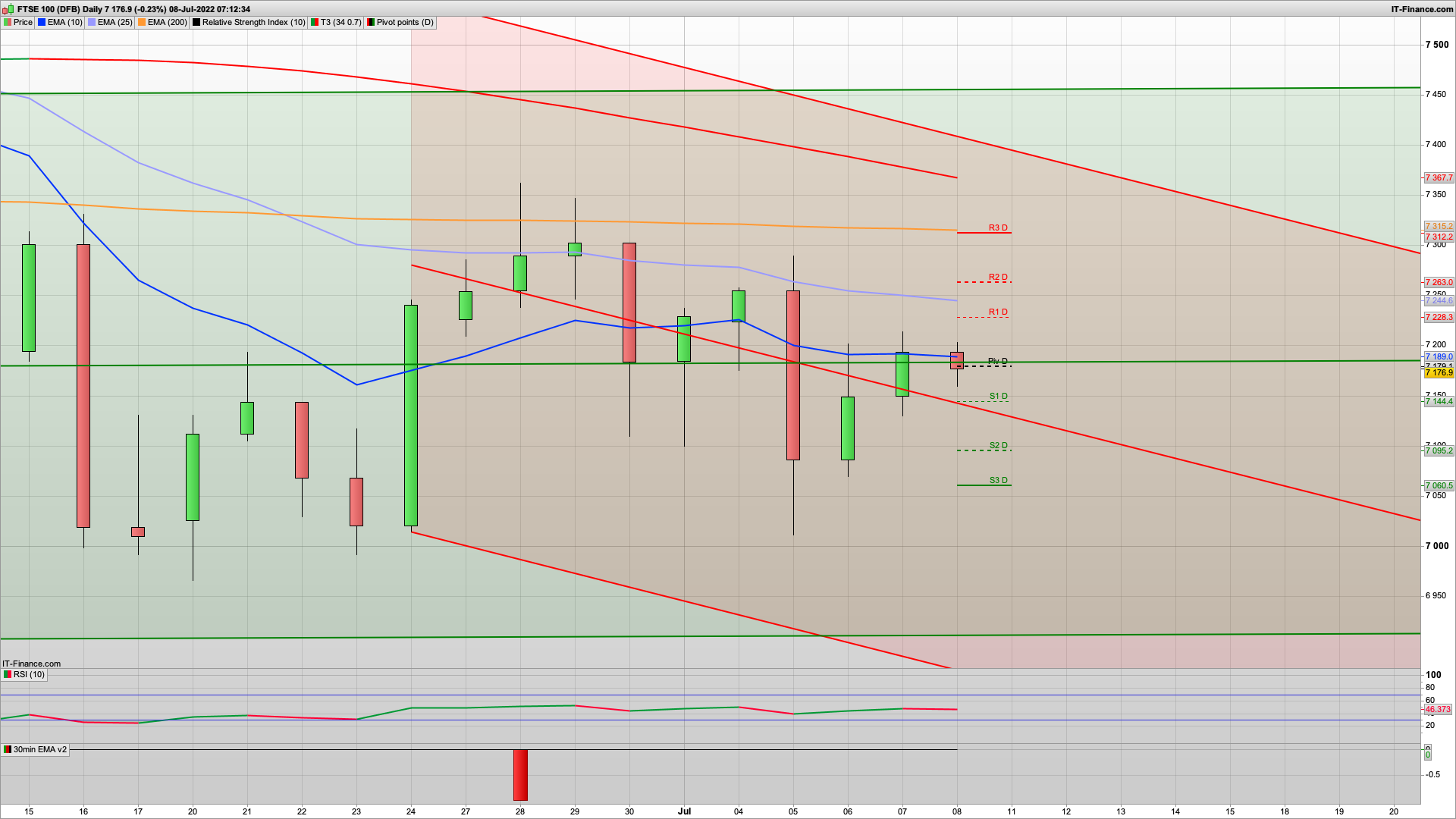Select the S3 D pivot label
Viewport: 1456px width, 819px height.
pyautogui.click(x=998, y=480)
